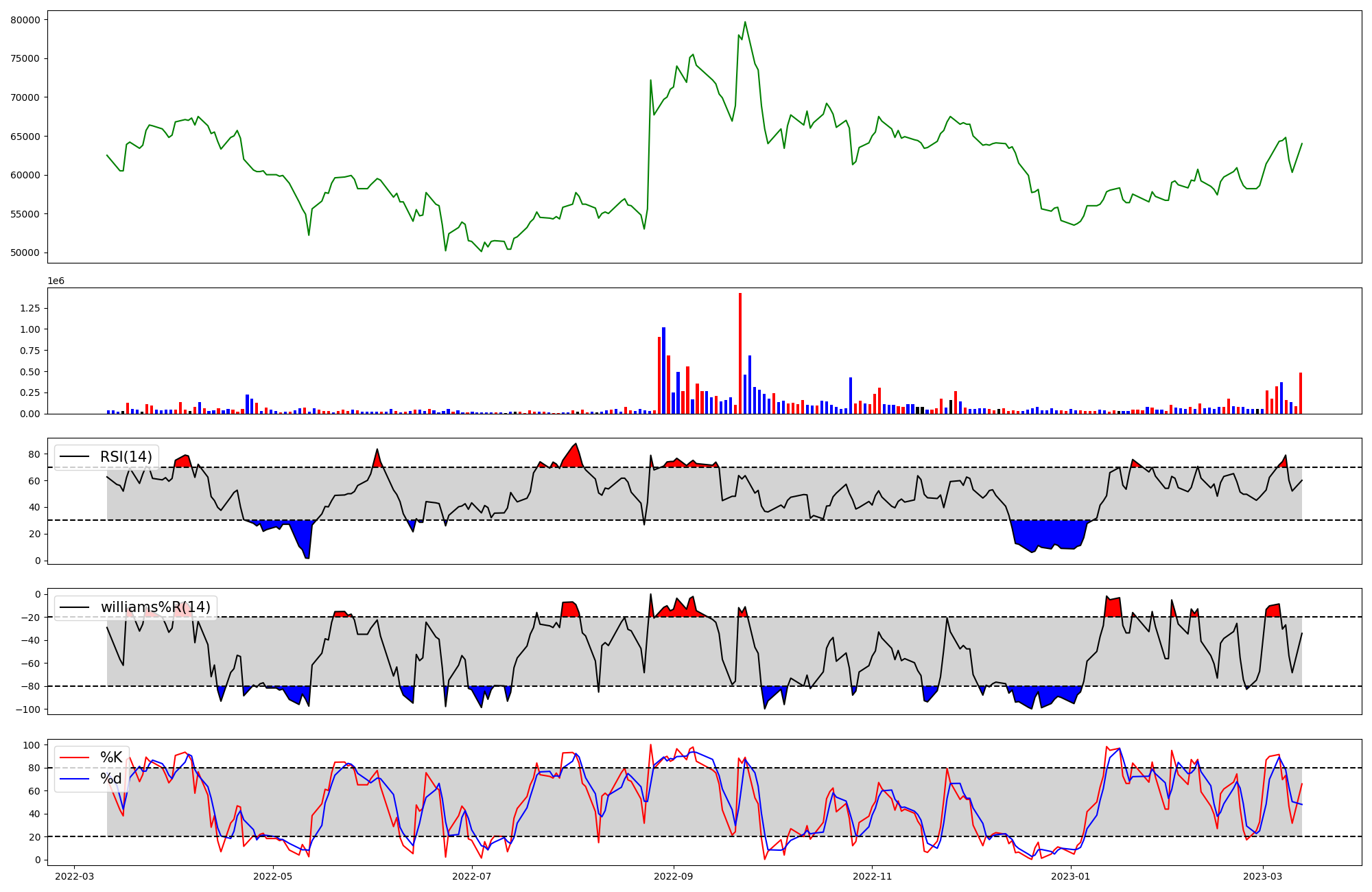Click the 1e6 volume axis exponent label
This screenshot has height=892, width=1372.
(x=56, y=281)
